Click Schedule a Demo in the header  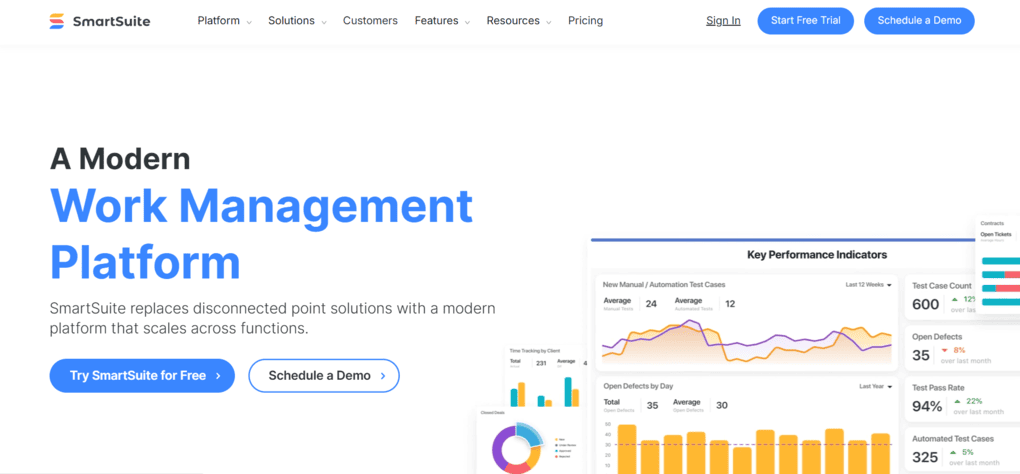[918, 21]
